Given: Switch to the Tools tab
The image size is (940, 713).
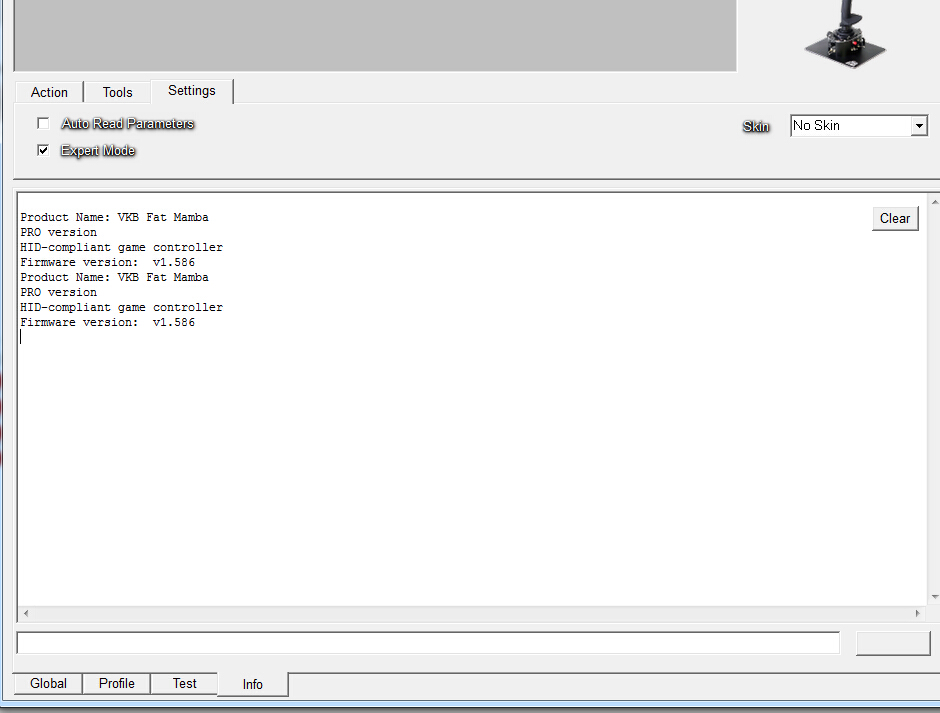Looking at the screenshot, I should coord(118,92).
